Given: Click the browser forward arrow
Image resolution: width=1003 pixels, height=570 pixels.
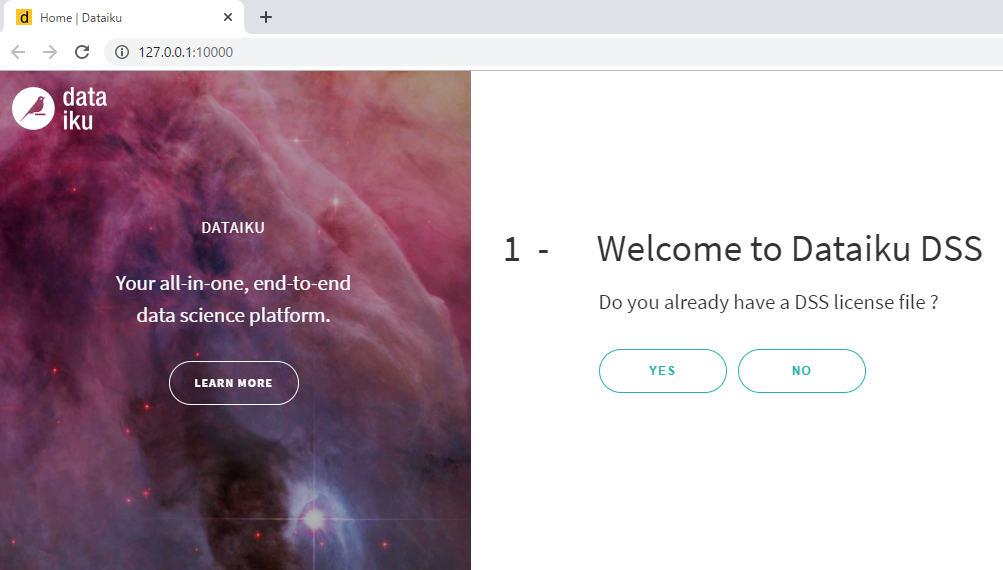Looking at the screenshot, I should 50,52.
